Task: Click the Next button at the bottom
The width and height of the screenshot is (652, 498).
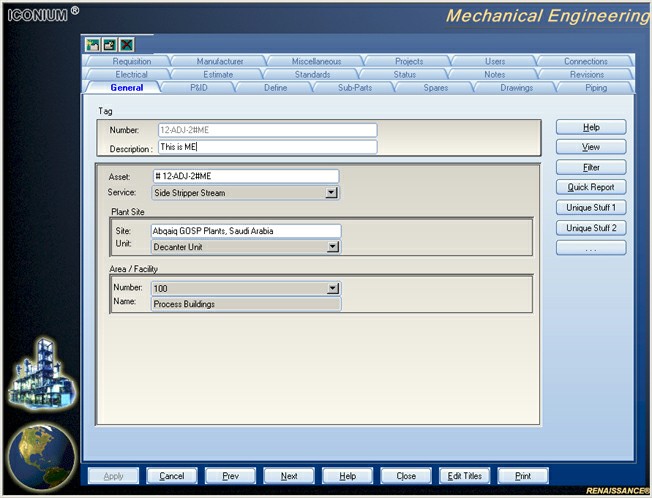Action: coord(289,476)
